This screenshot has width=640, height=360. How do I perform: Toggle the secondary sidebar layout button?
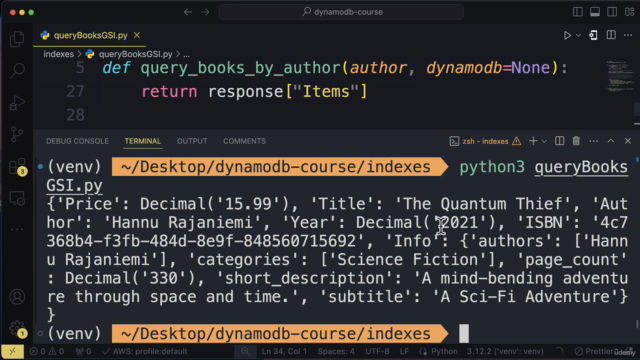pyautogui.click(x=612, y=12)
